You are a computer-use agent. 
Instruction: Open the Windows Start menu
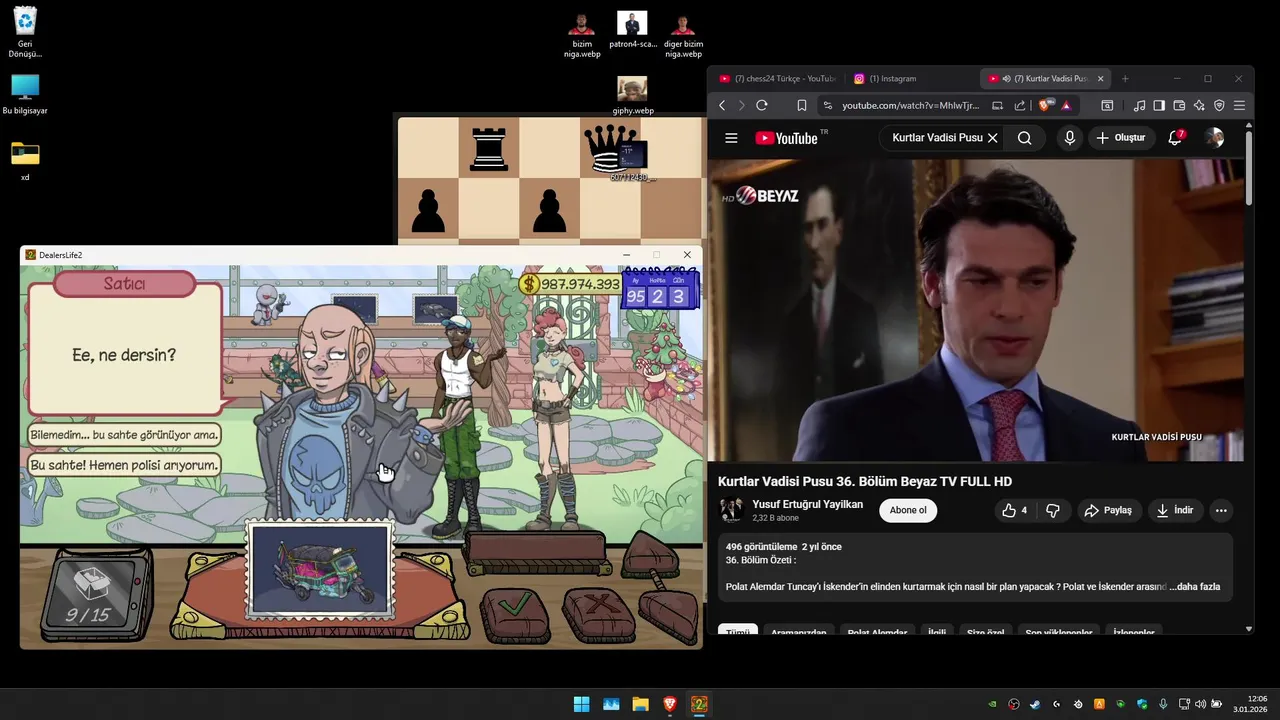pos(581,704)
